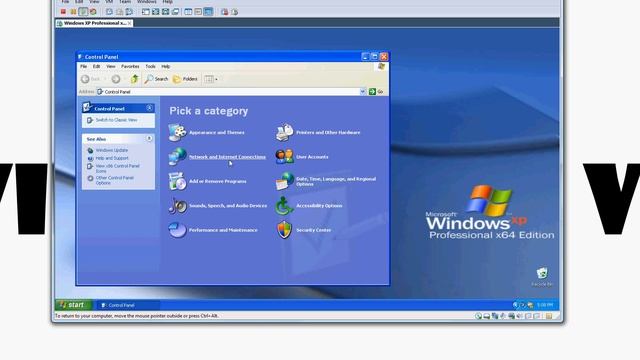Open the User Accounts category icon
The width and height of the screenshot is (640, 360).
point(284,157)
